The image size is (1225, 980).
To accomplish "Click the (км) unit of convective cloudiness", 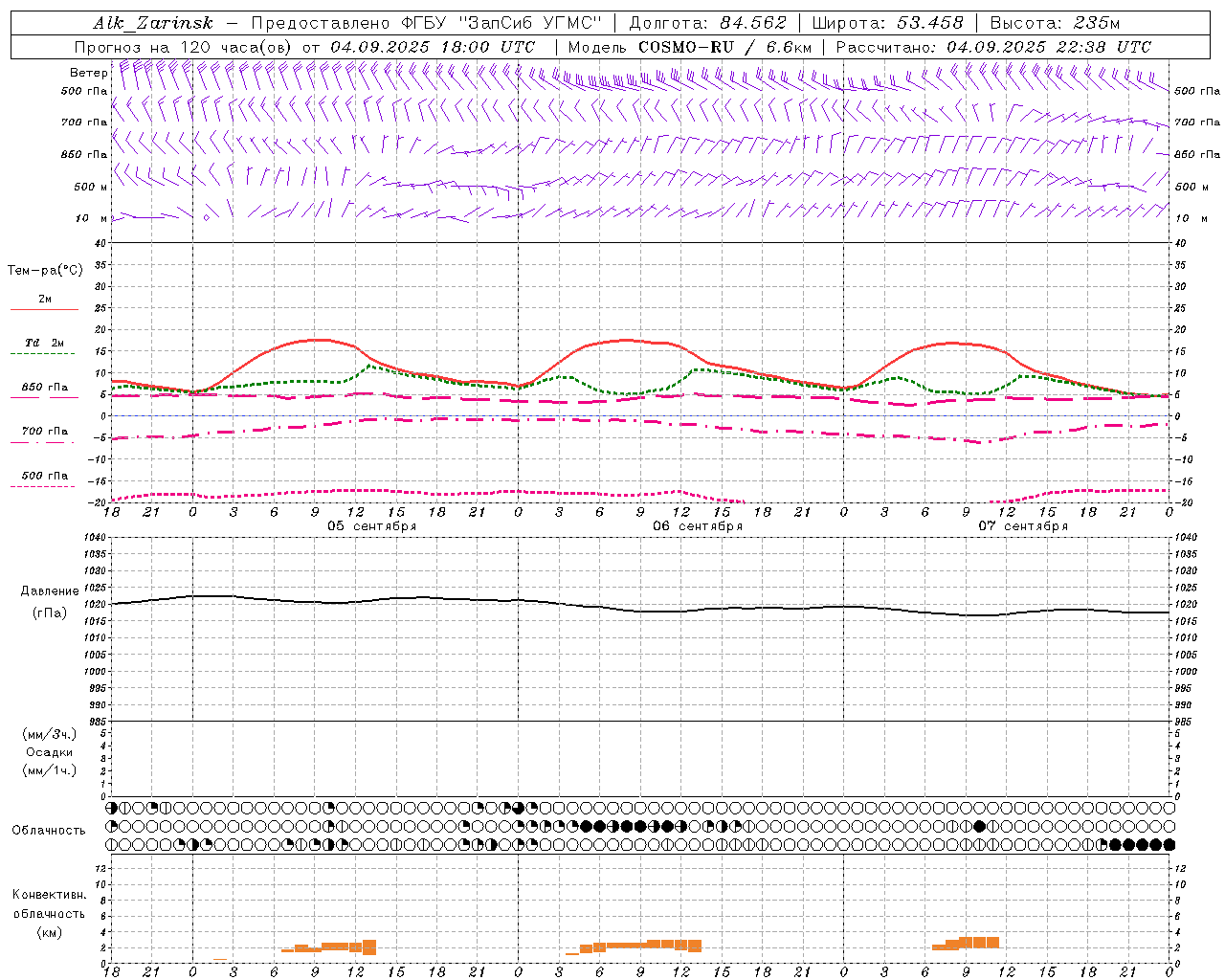I will (x=50, y=932).
